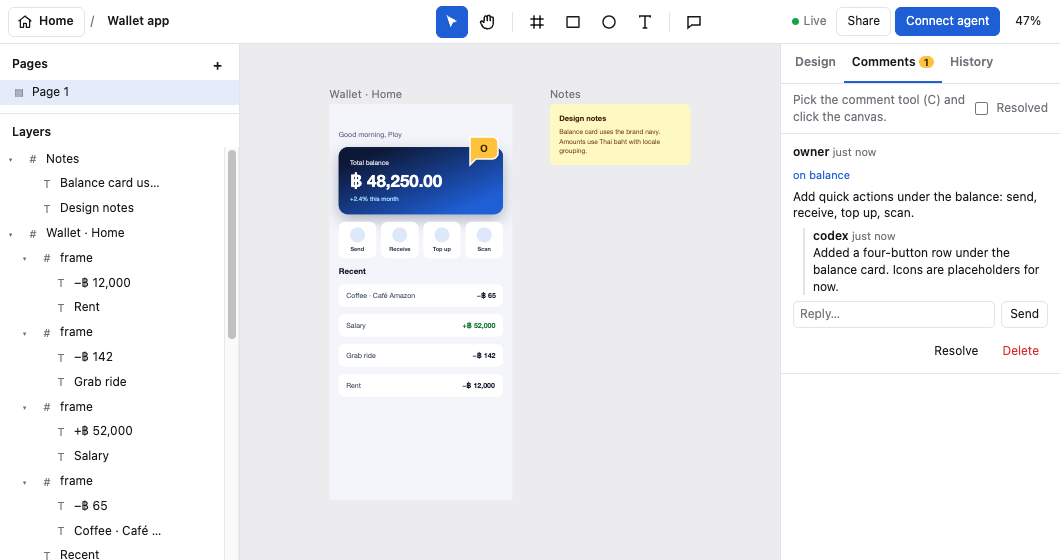Collapse the Wallet · Home layer group
Viewport: 1060px width, 560px height.
(x=11, y=234)
